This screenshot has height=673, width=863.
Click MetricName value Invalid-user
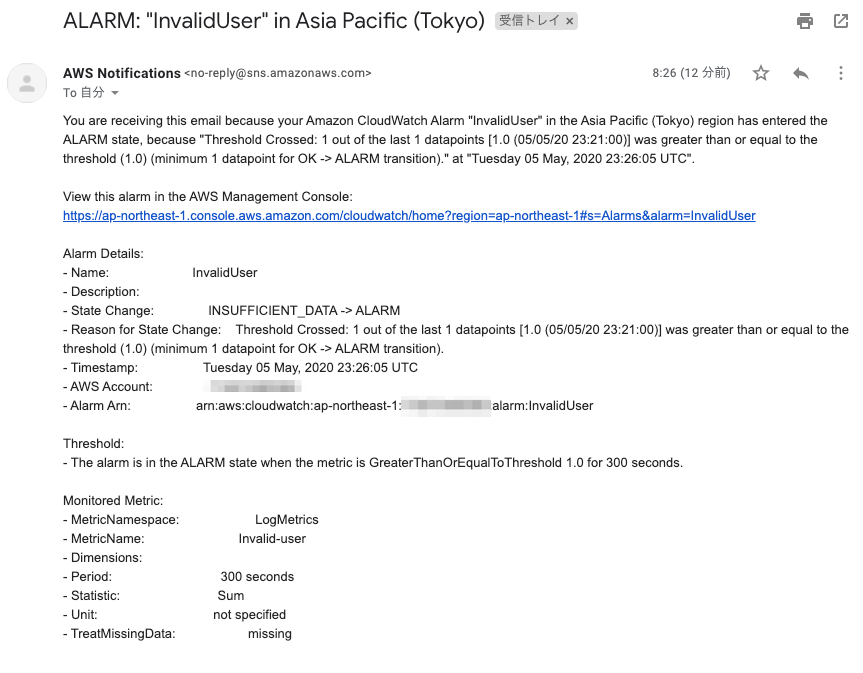tap(272, 539)
